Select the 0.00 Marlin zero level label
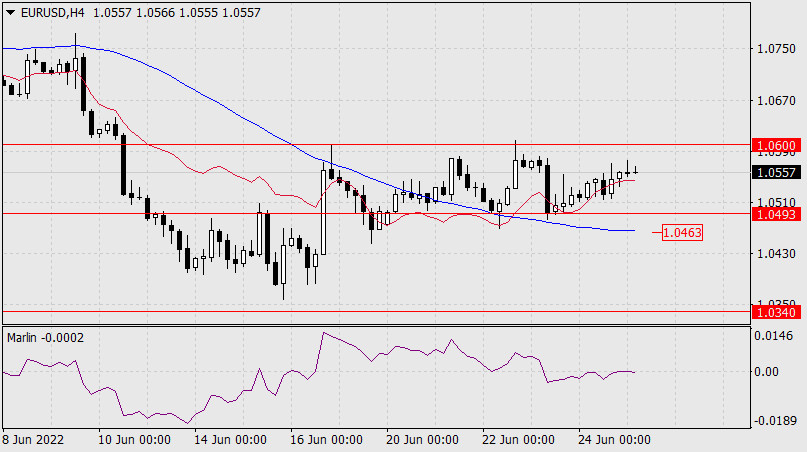Screen dimensions: 807x452 (766, 372)
